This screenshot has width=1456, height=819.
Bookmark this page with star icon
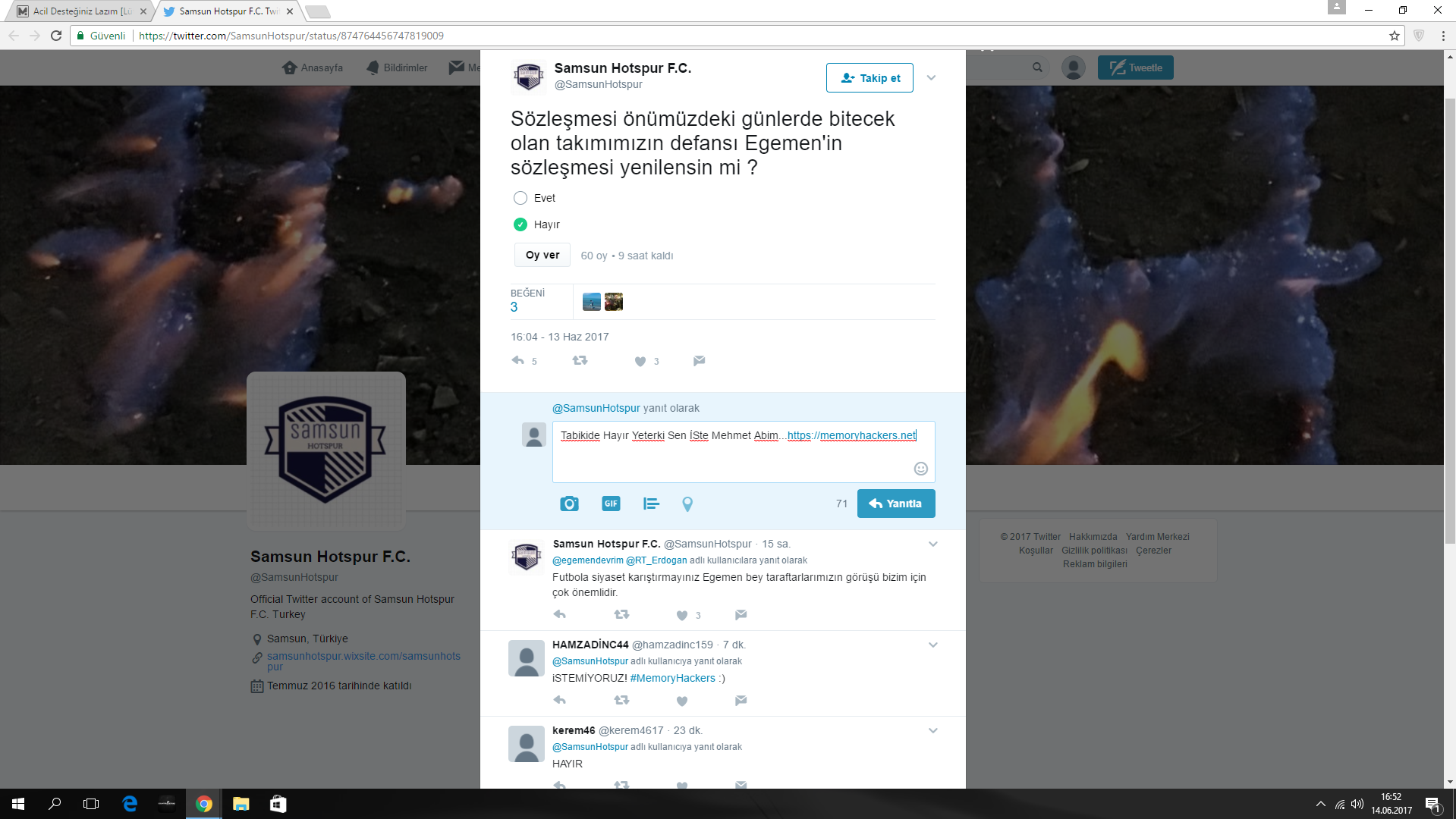coord(1395,36)
